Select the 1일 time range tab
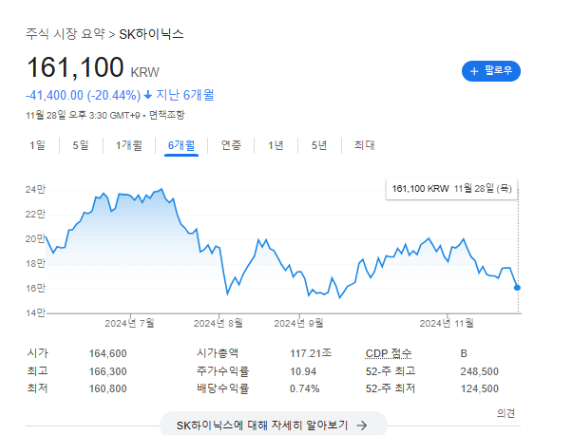The image size is (566, 447). tap(37, 145)
